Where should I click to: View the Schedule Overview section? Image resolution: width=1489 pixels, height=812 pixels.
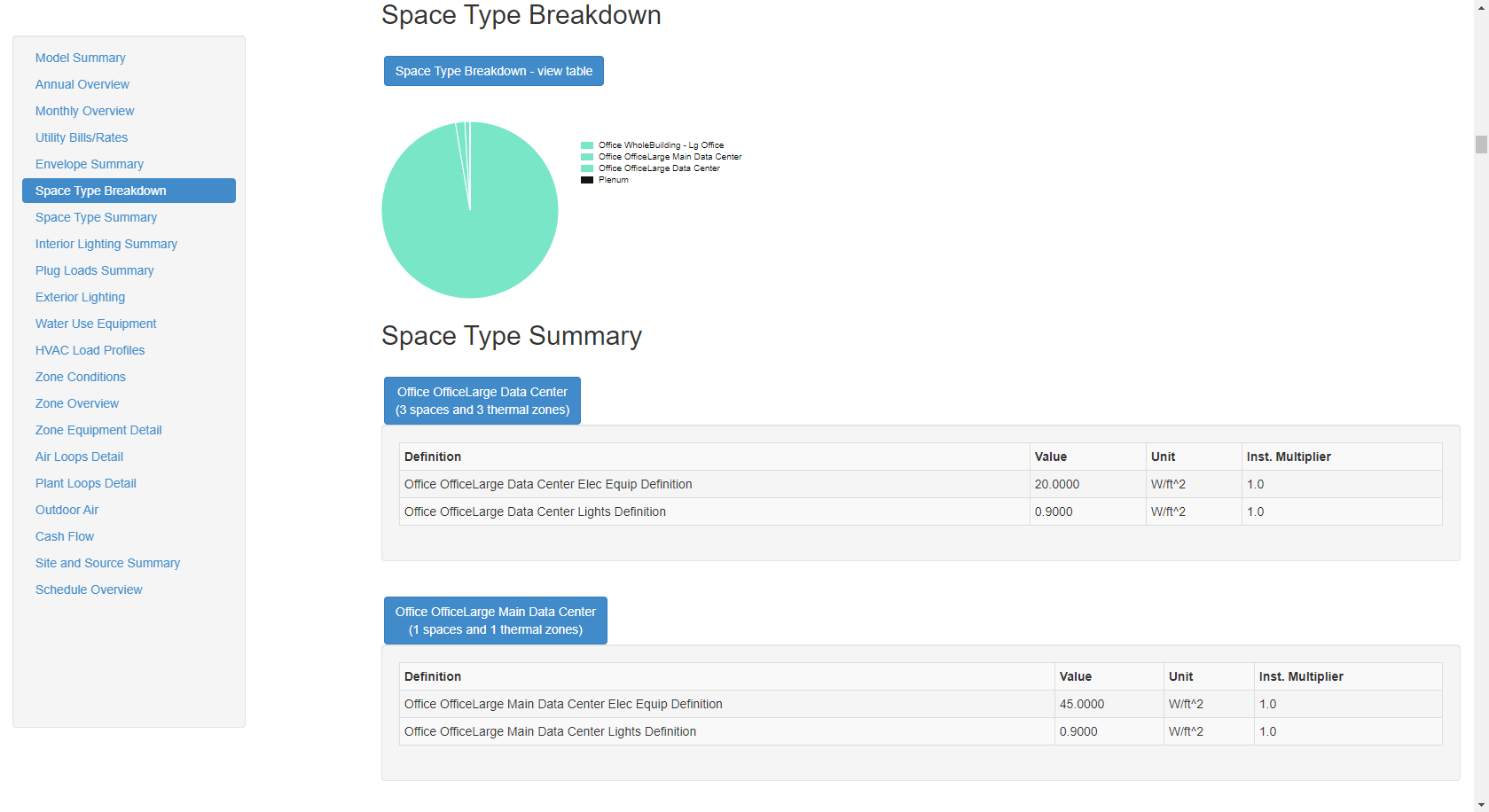88,589
